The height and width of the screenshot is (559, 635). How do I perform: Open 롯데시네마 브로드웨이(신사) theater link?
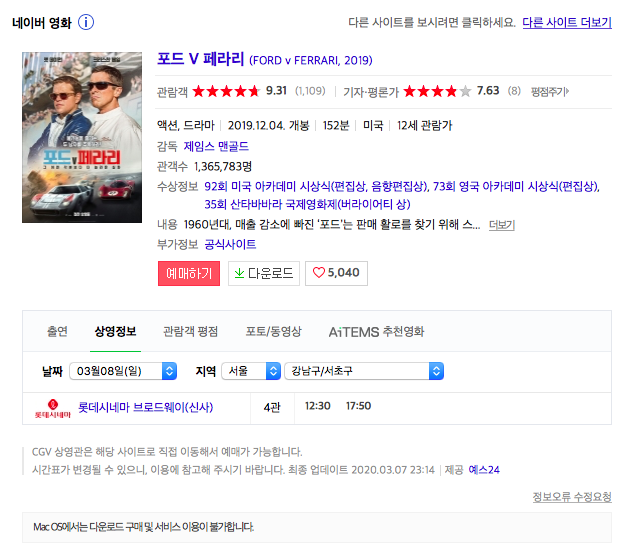coord(145,407)
